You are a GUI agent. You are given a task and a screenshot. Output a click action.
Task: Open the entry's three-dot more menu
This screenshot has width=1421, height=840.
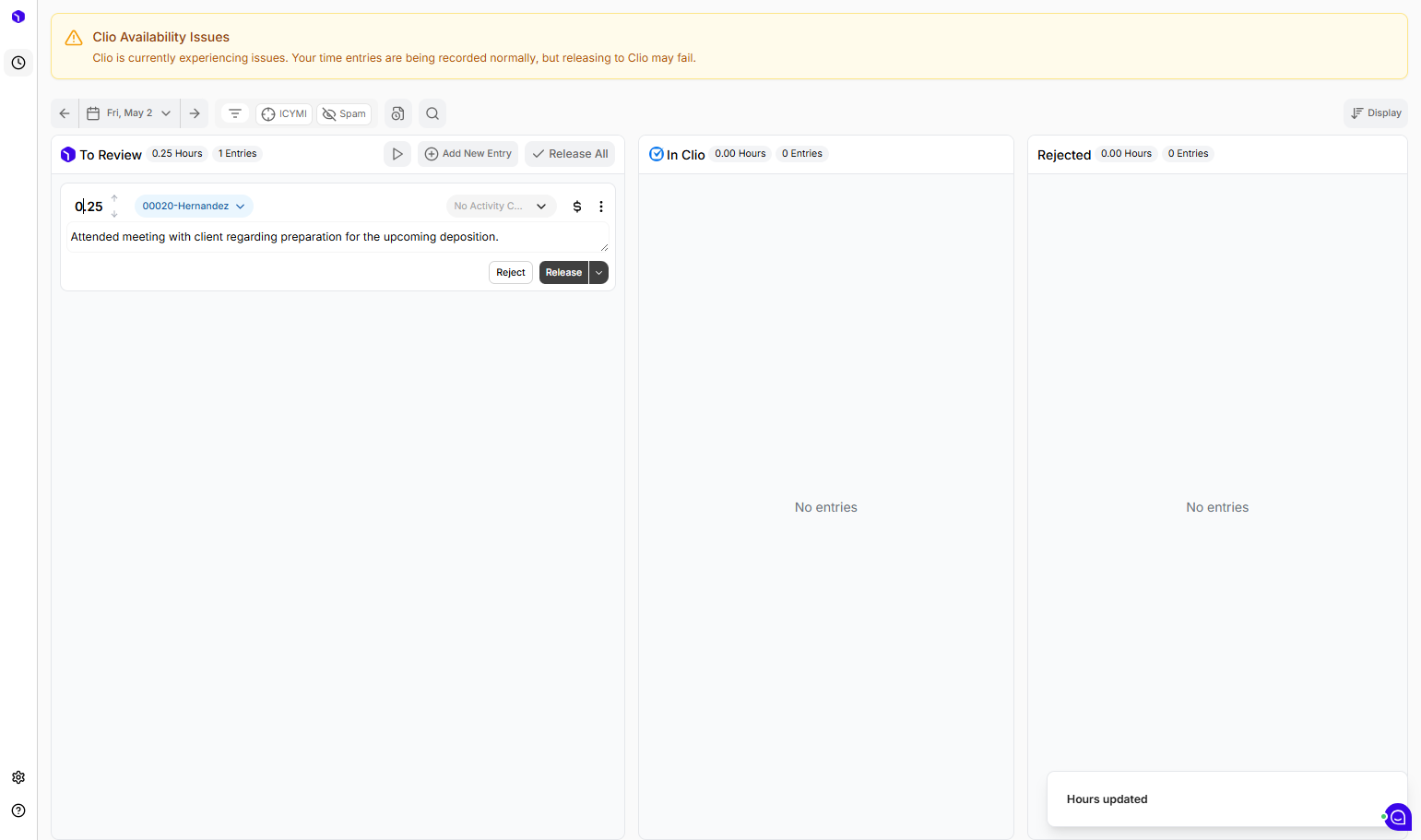click(601, 207)
